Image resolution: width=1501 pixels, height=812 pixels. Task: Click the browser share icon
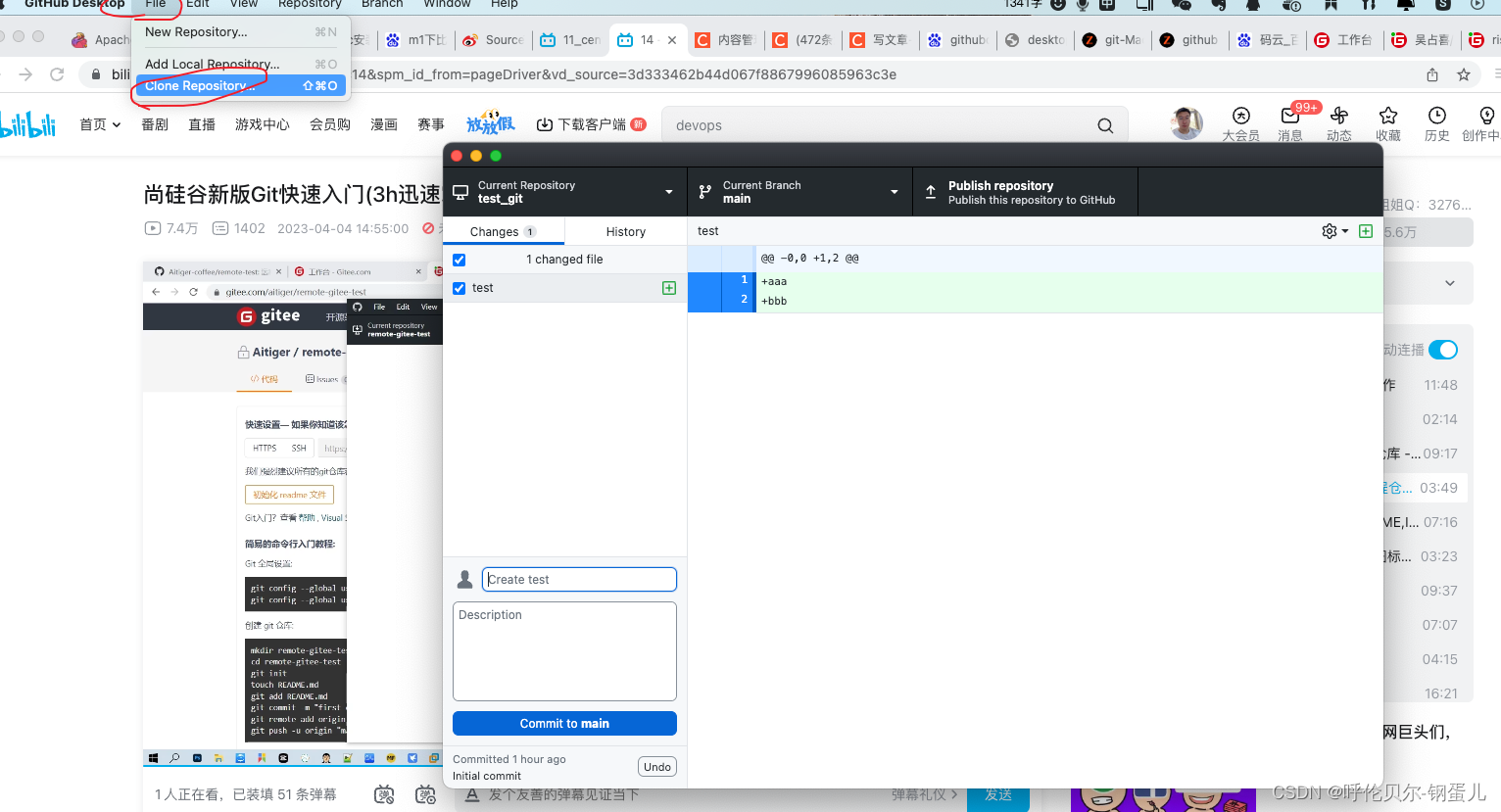(x=1432, y=74)
